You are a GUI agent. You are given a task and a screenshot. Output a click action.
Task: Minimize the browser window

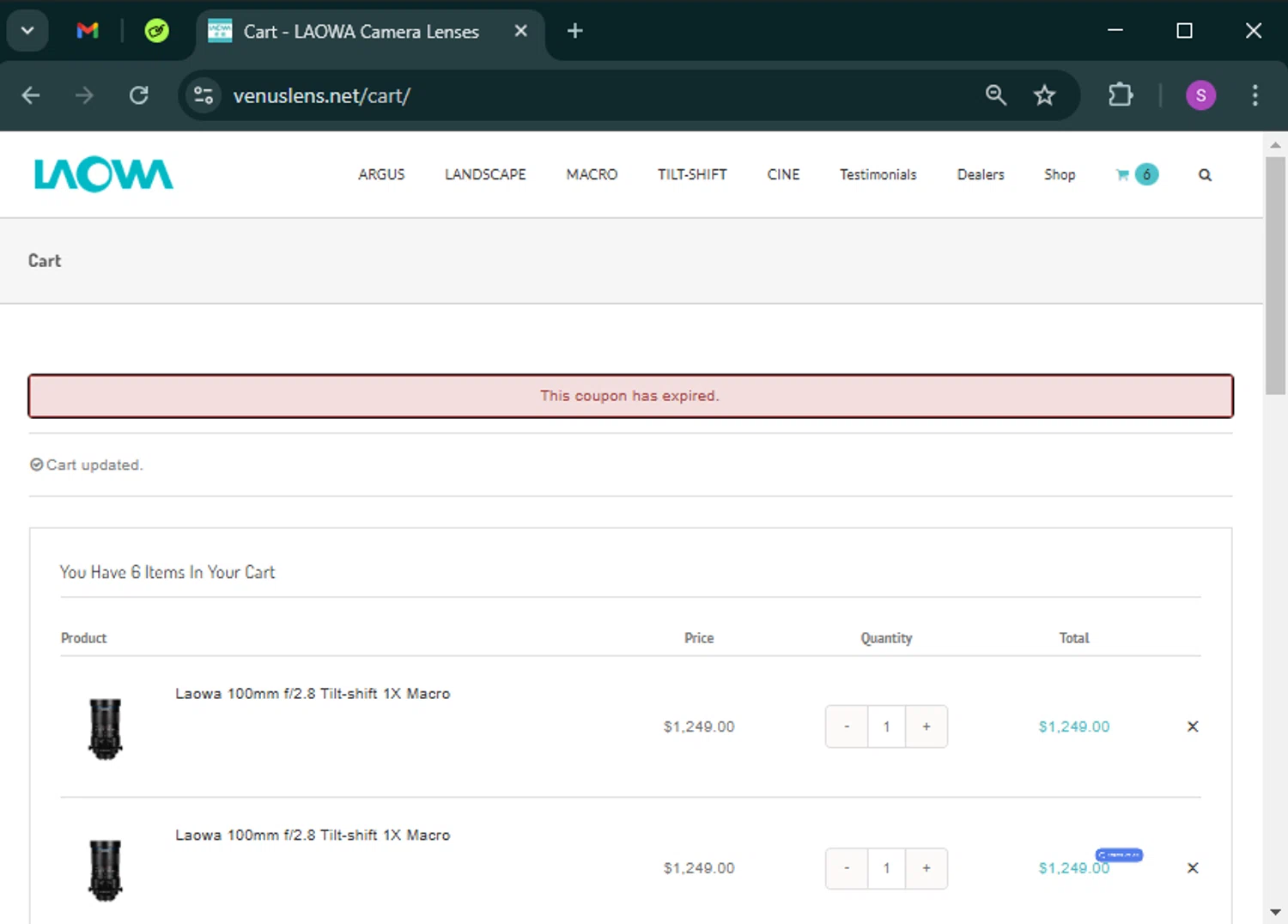pos(1115,31)
